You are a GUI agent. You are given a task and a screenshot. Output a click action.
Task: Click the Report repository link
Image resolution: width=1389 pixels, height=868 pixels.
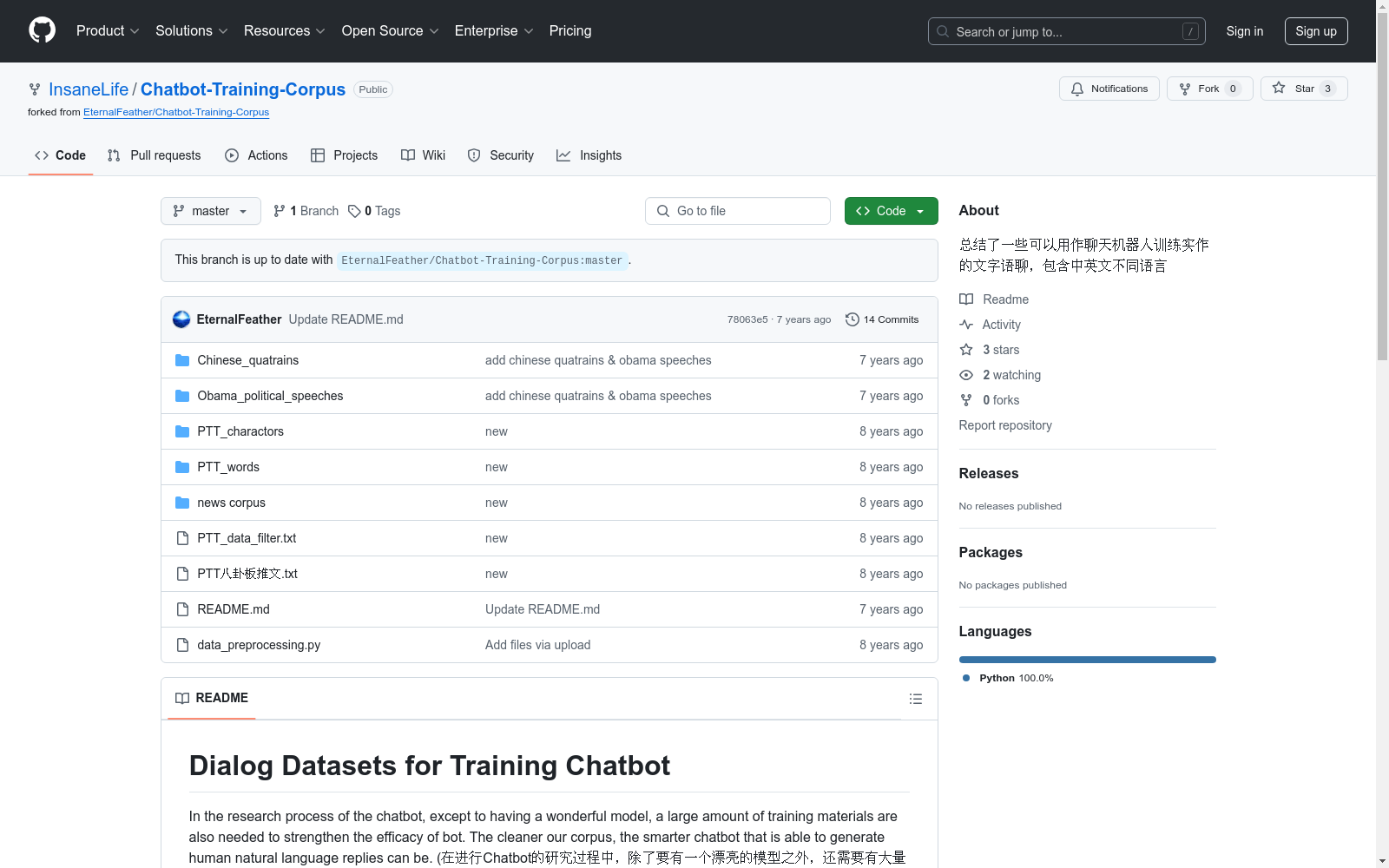1005,425
